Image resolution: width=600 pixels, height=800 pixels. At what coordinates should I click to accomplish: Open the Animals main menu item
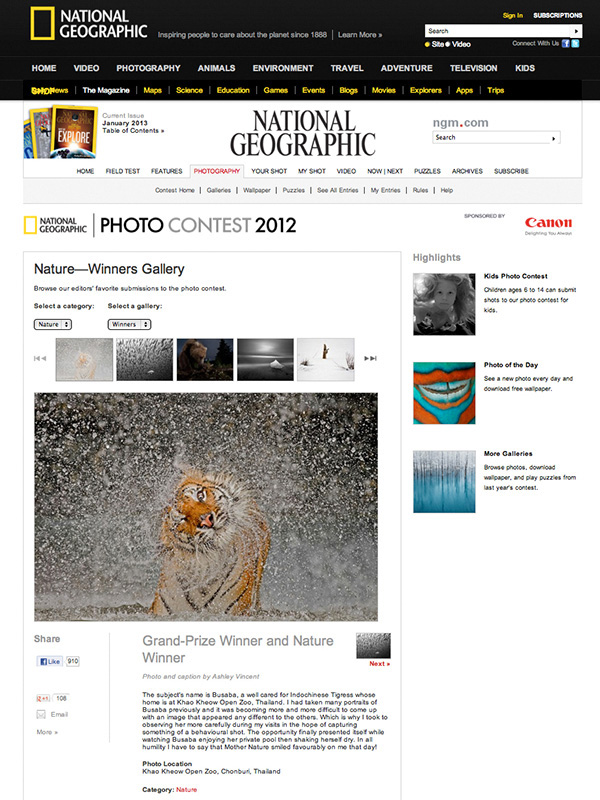(216, 68)
